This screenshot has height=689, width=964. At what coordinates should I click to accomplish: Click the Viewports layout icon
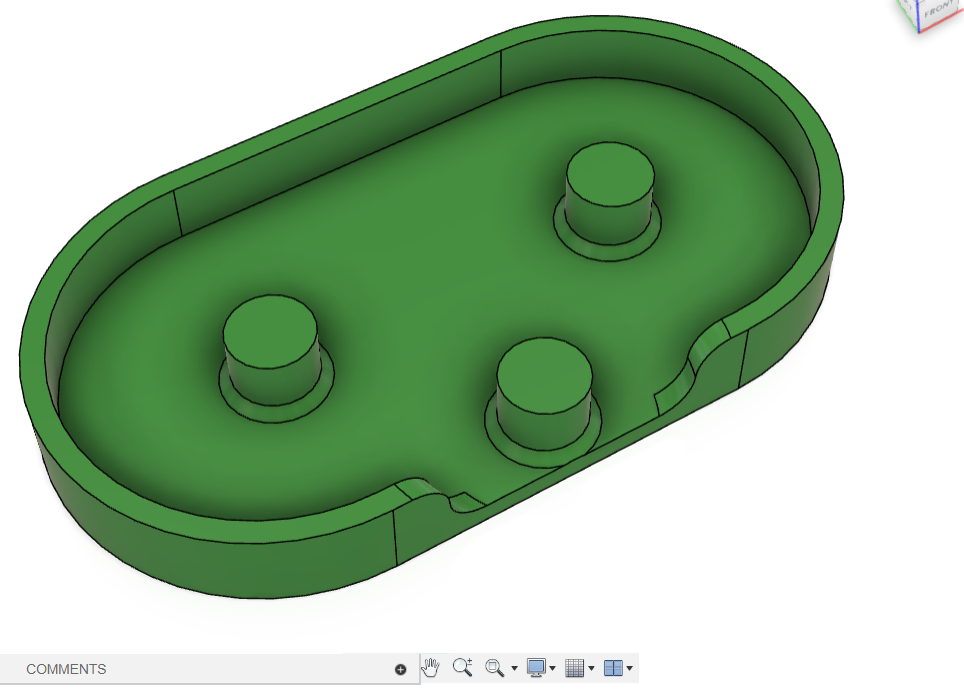[x=613, y=668]
